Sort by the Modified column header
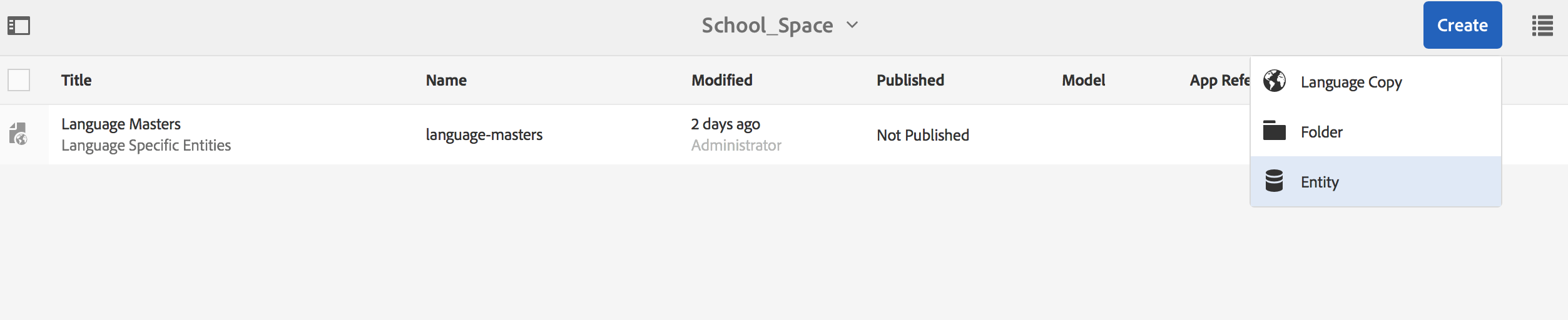 722,80
